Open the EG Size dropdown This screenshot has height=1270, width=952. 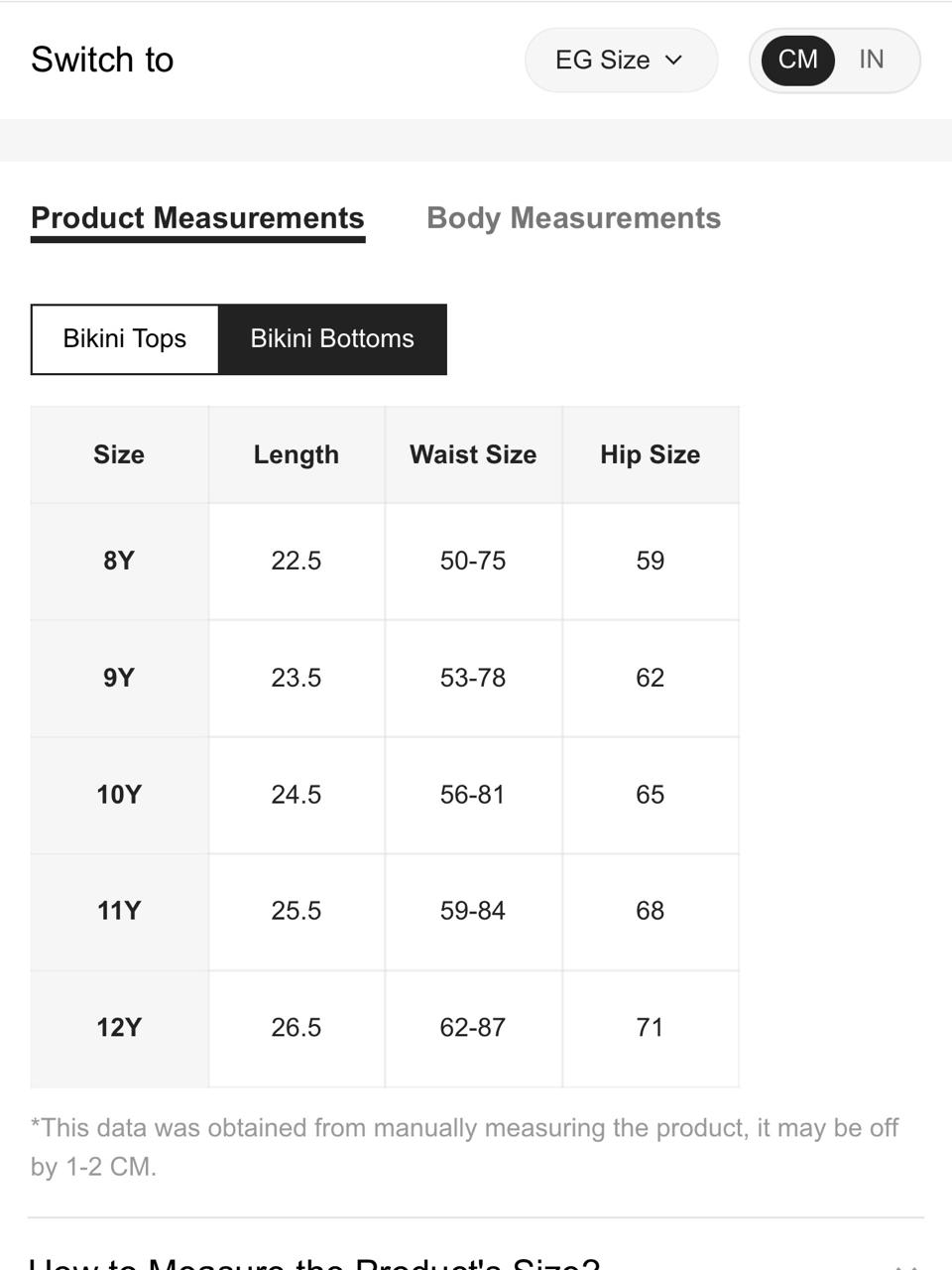pos(621,61)
